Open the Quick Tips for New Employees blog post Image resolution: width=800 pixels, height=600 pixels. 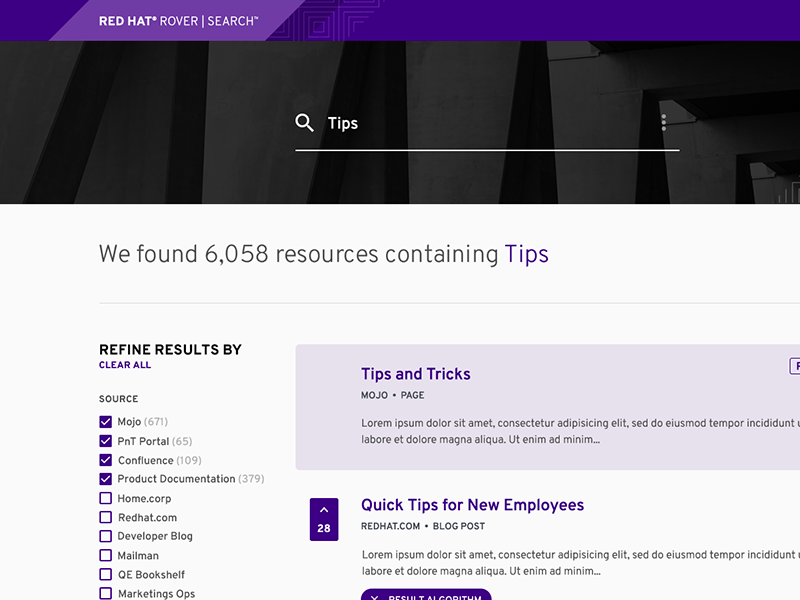click(472, 505)
